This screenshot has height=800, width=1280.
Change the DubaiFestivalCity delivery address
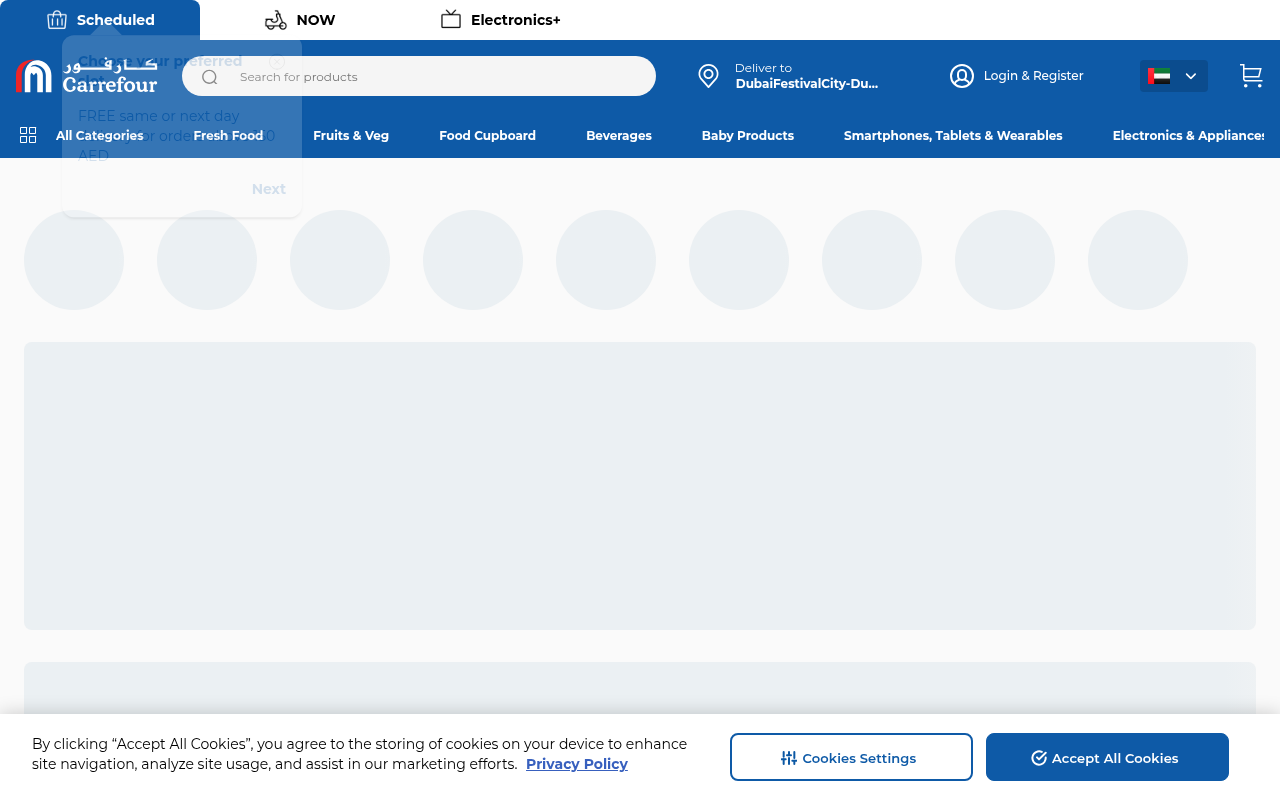tap(806, 84)
